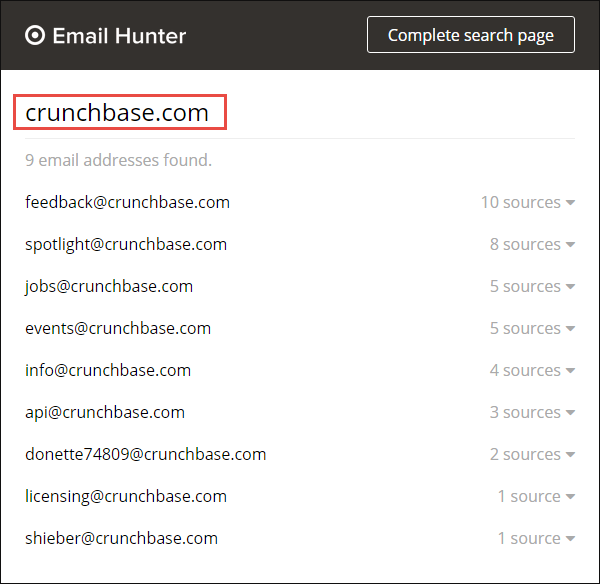Image resolution: width=600 pixels, height=584 pixels.
Task: Select the feedback@crunchbase.com email address
Action: 127,202
